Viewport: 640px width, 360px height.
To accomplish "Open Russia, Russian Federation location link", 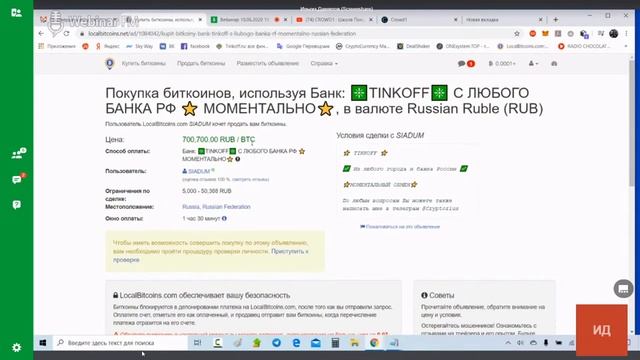I will pos(216,207).
